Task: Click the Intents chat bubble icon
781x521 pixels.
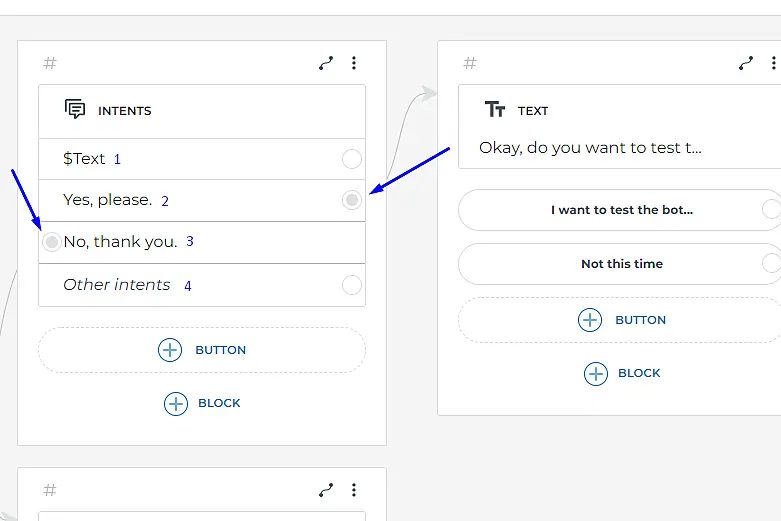Action: coord(75,110)
